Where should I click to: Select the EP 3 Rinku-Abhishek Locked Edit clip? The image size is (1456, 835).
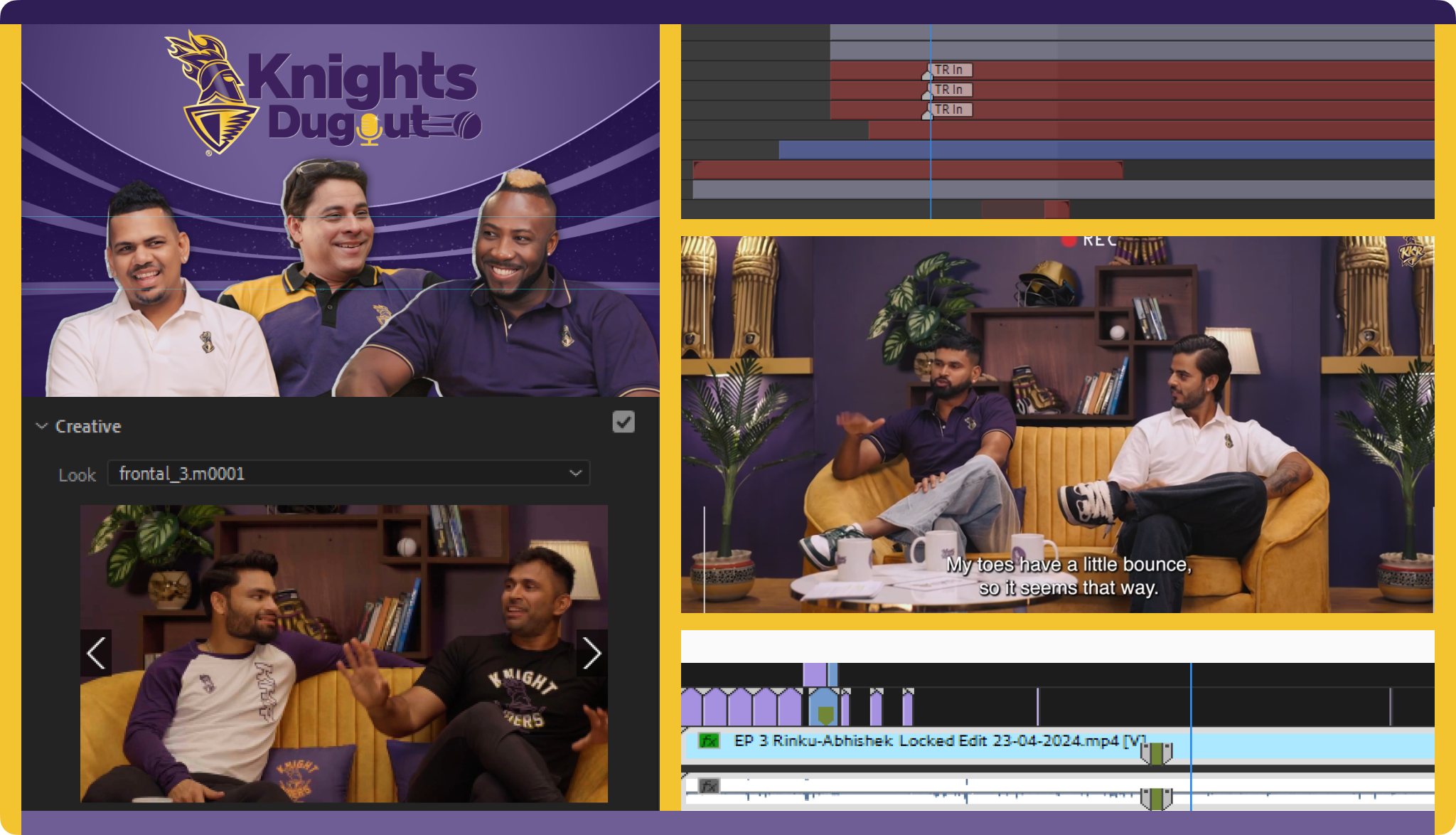click(1058, 745)
